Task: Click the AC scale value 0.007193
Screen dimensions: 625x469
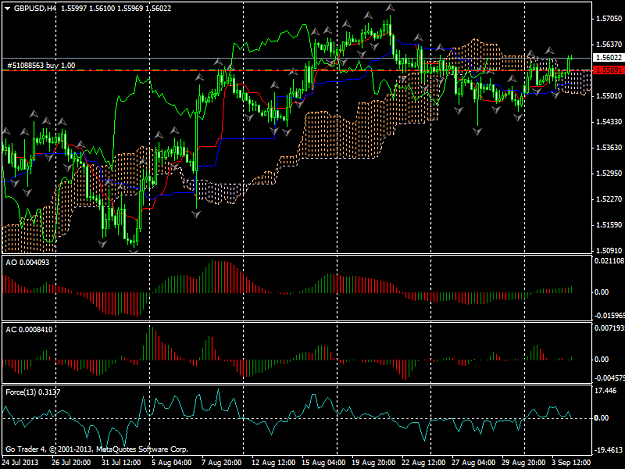Action: (609, 328)
